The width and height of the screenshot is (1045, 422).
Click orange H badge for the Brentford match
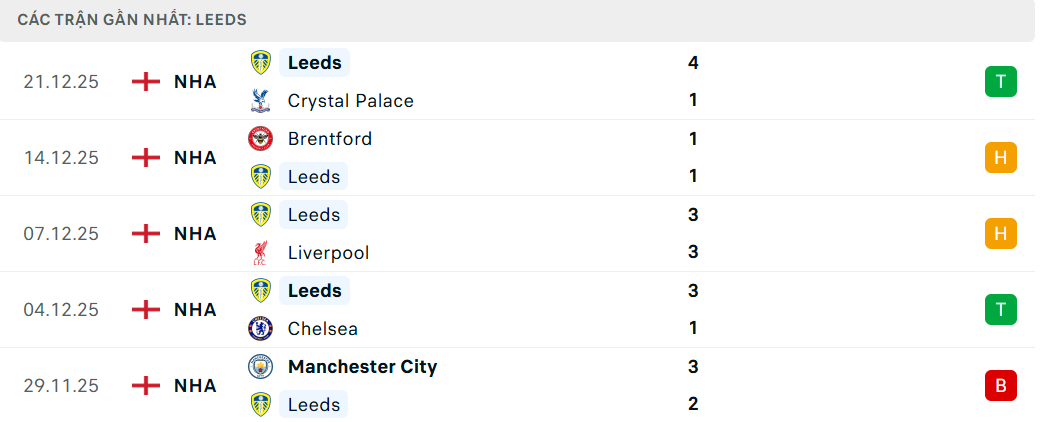click(1000, 157)
